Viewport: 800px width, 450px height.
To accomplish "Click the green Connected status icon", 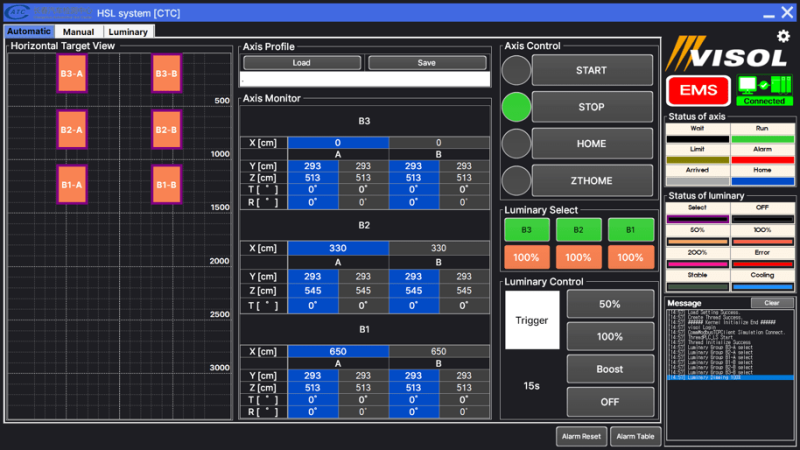I will point(764,90).
